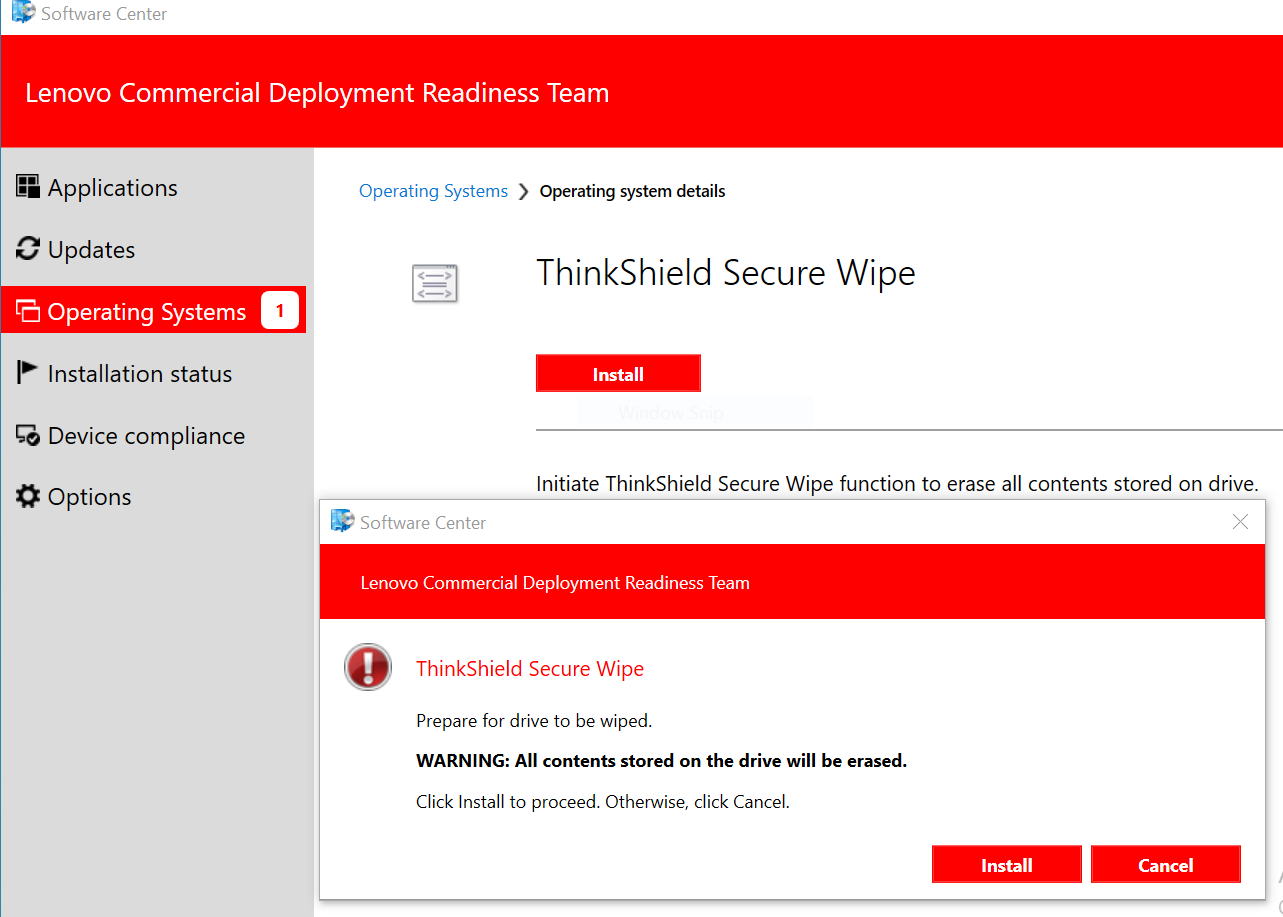Click the WARNING all contents erased text

click(x=661, y=761)
